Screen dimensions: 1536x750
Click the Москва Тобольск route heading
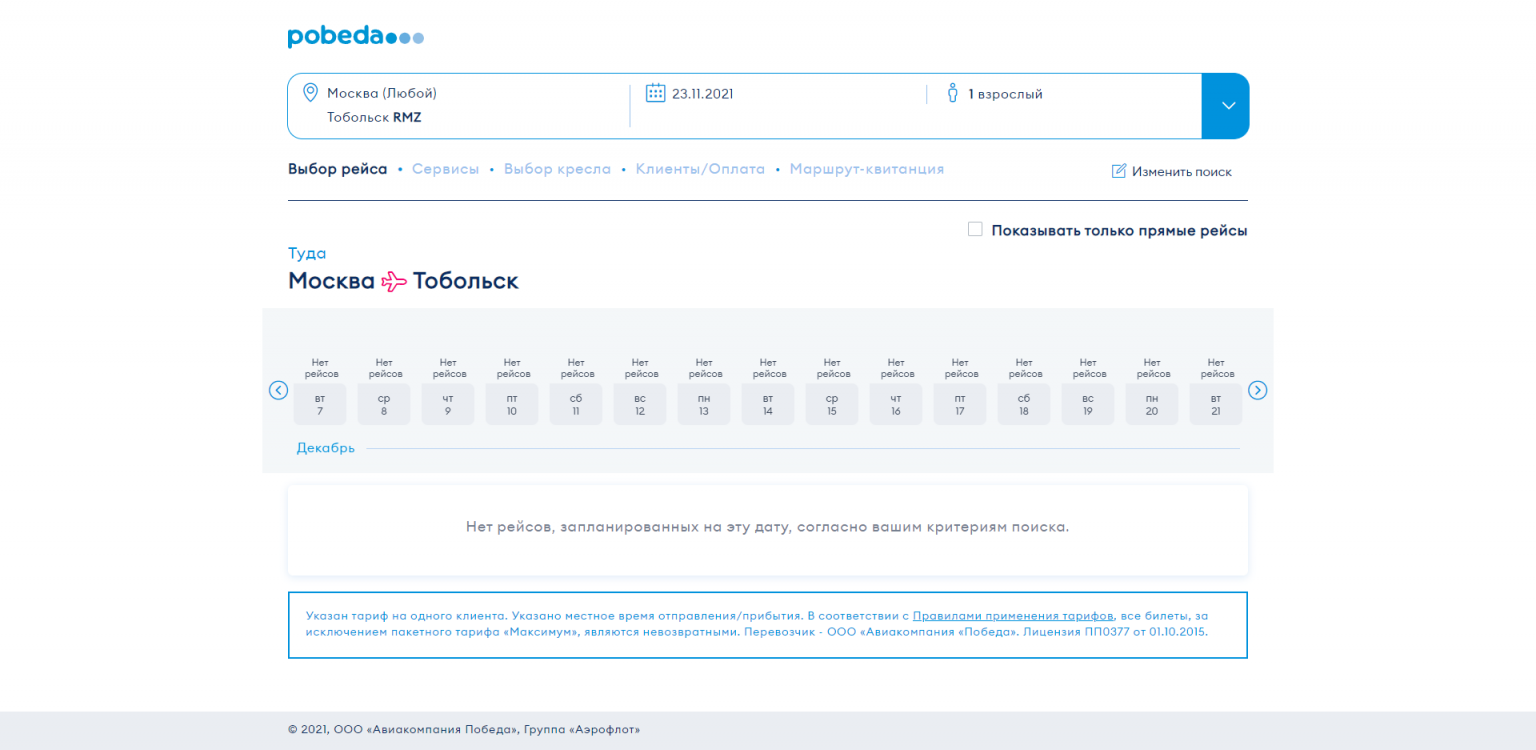(x=403, y=281)
